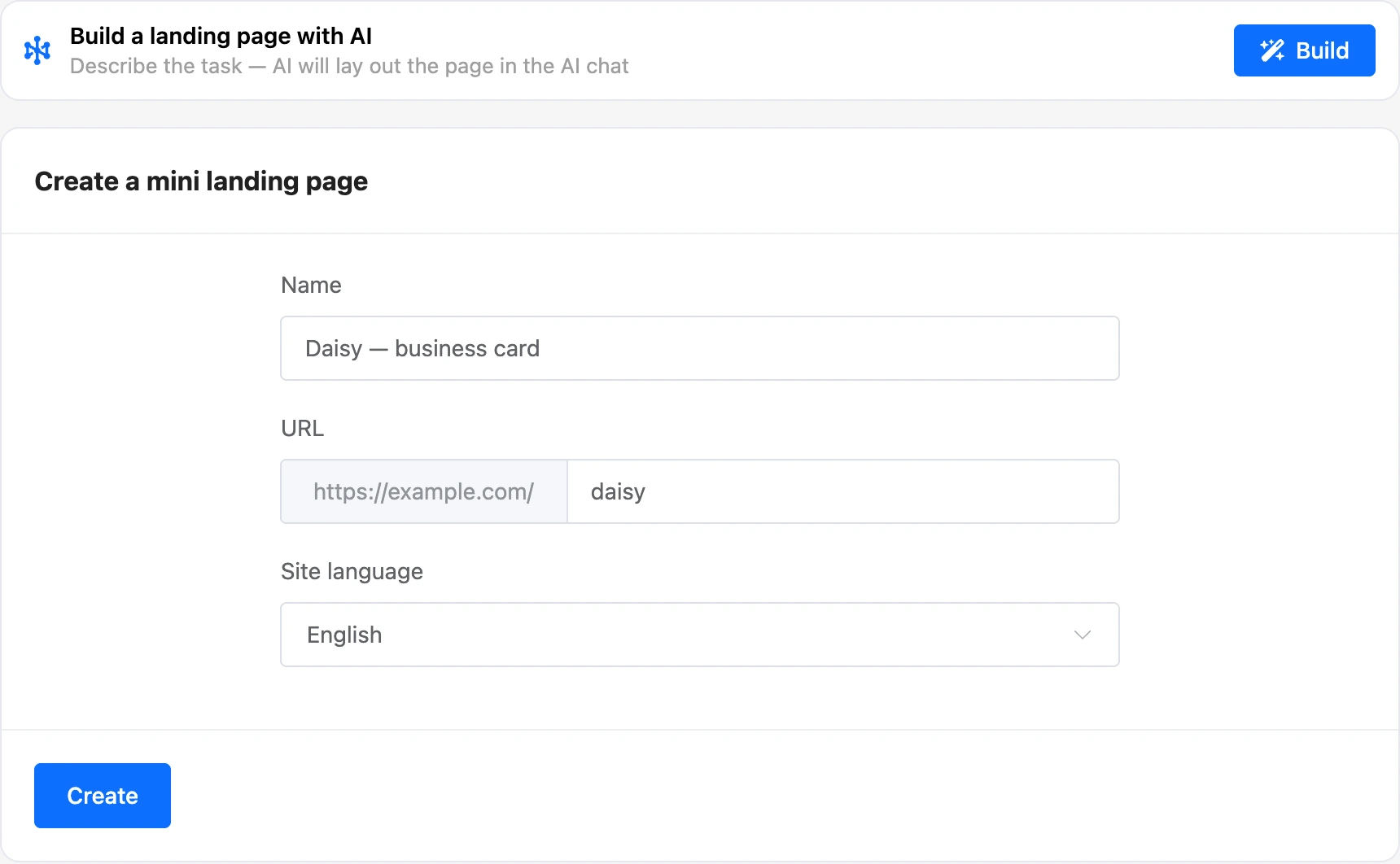Click the 'Create a mini landing page' title
Screen dimensions: 1400x864
pyautogui.click(x=201, y=181)
